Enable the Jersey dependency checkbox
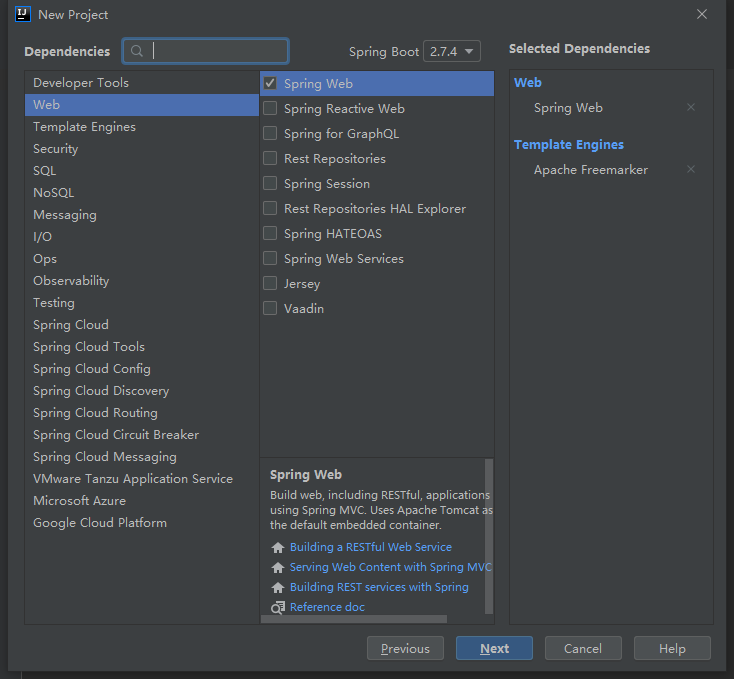 click(270, 283)
